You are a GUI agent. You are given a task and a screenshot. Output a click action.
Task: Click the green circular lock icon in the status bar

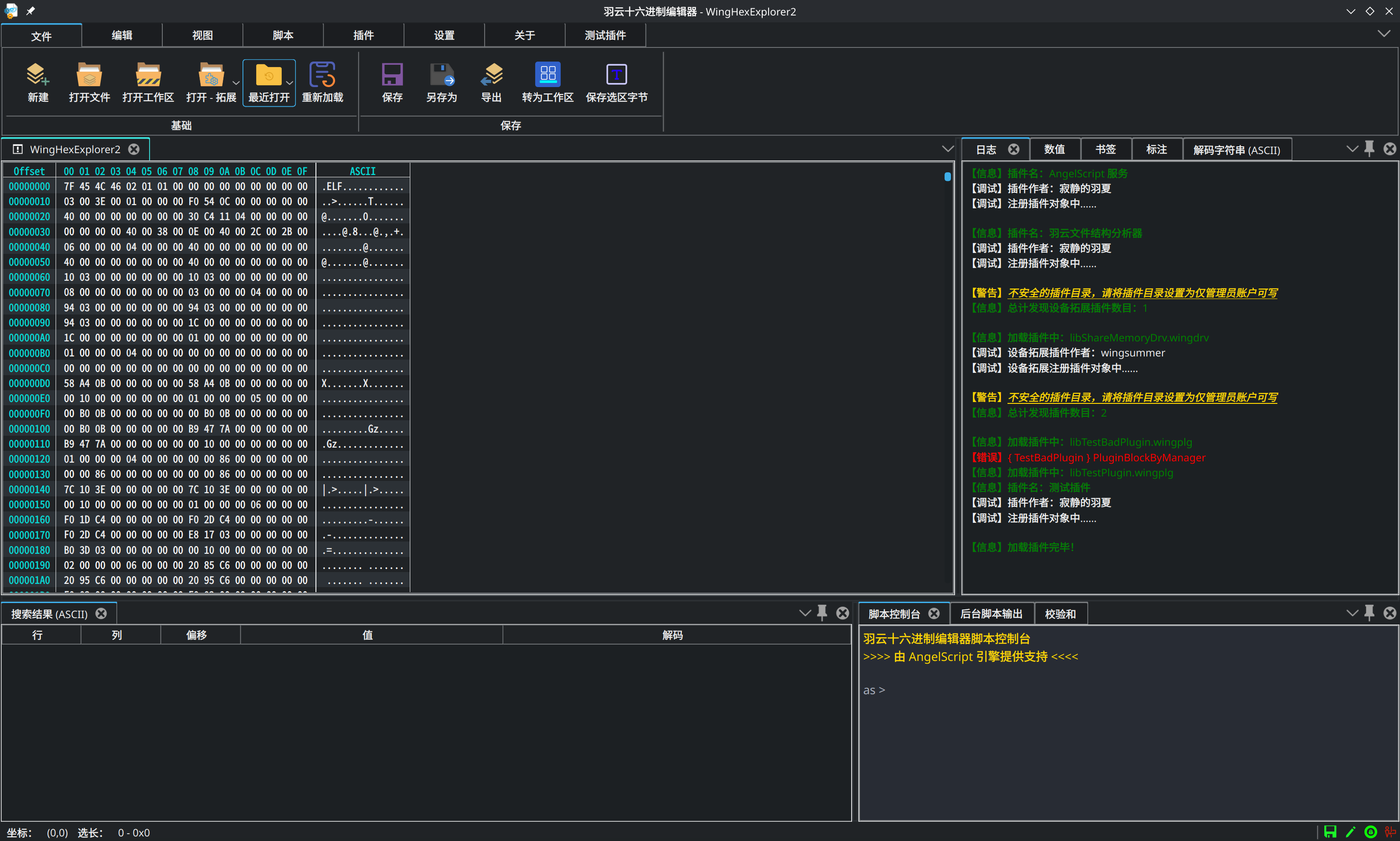1370,832
